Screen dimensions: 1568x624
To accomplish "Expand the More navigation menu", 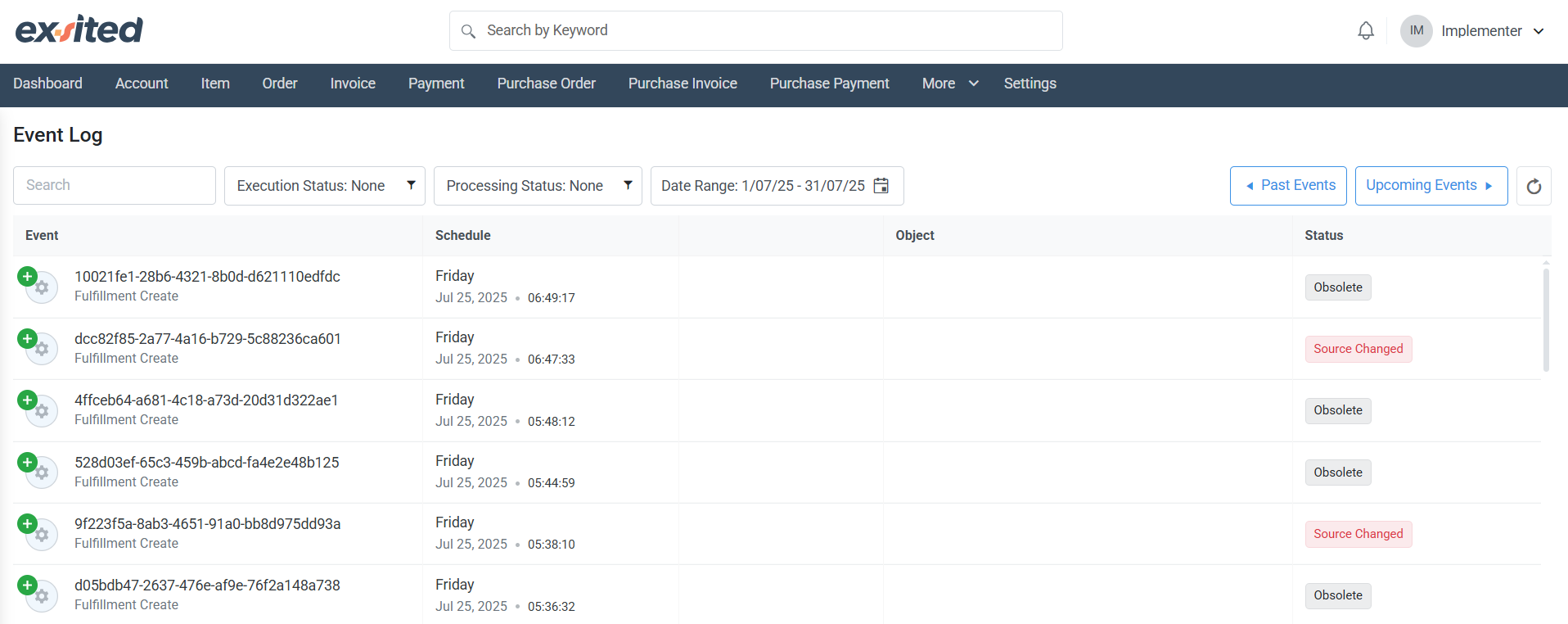I will click(x=950, y=84).
